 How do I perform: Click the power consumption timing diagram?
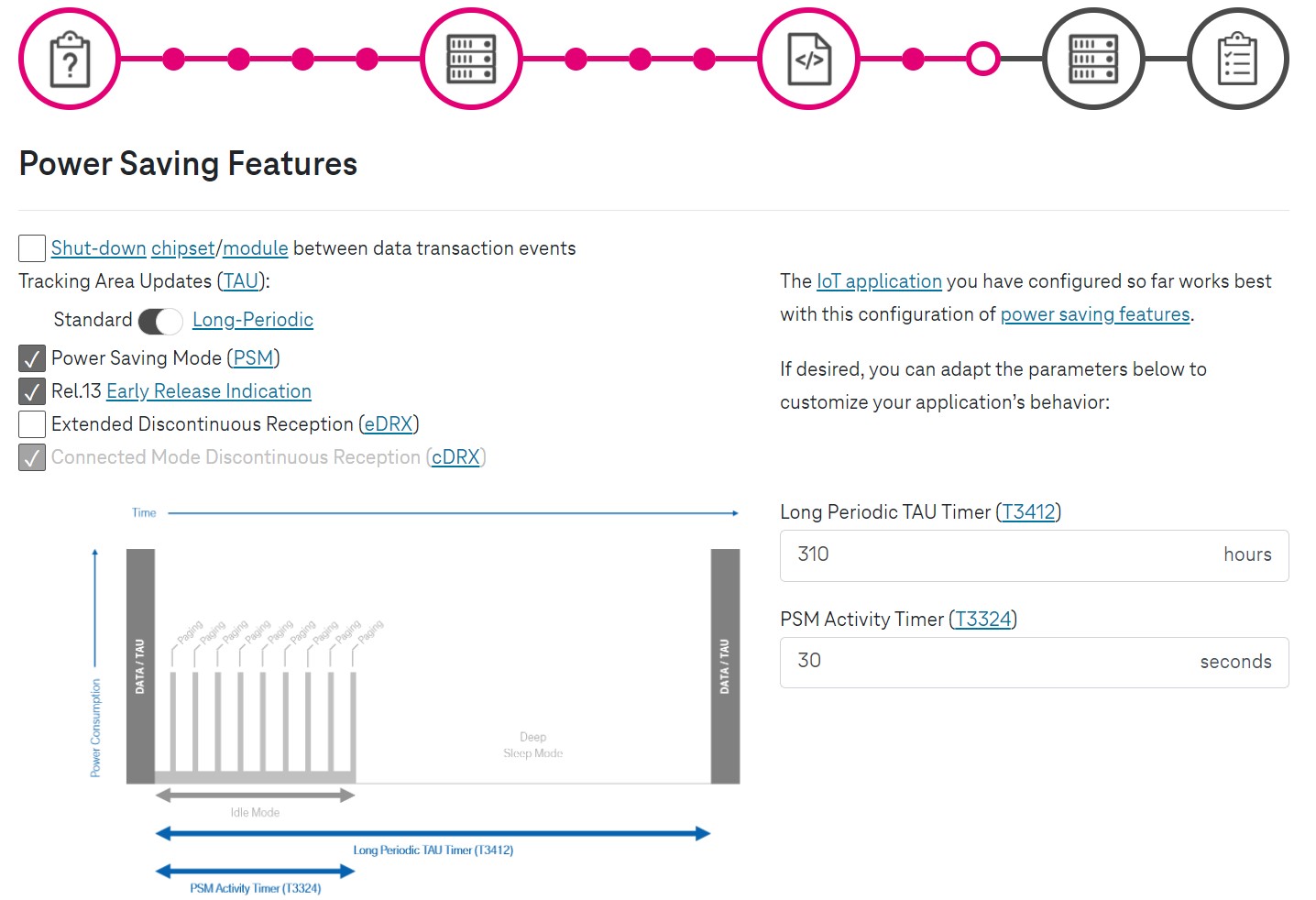coord(415,699)
